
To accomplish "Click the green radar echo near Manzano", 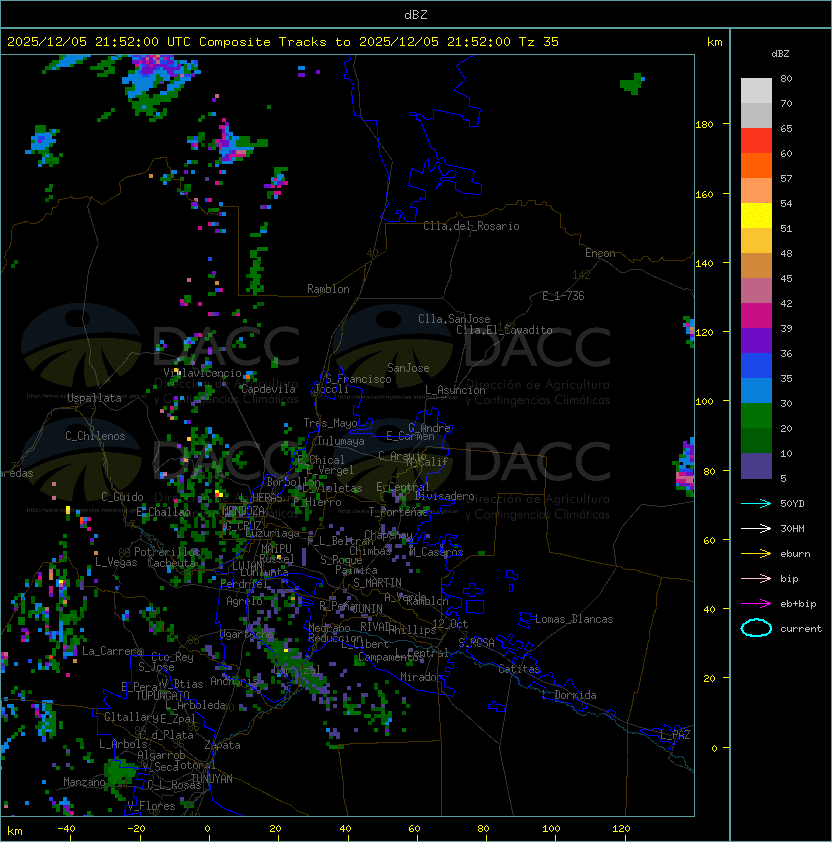I will click(119, 773).
